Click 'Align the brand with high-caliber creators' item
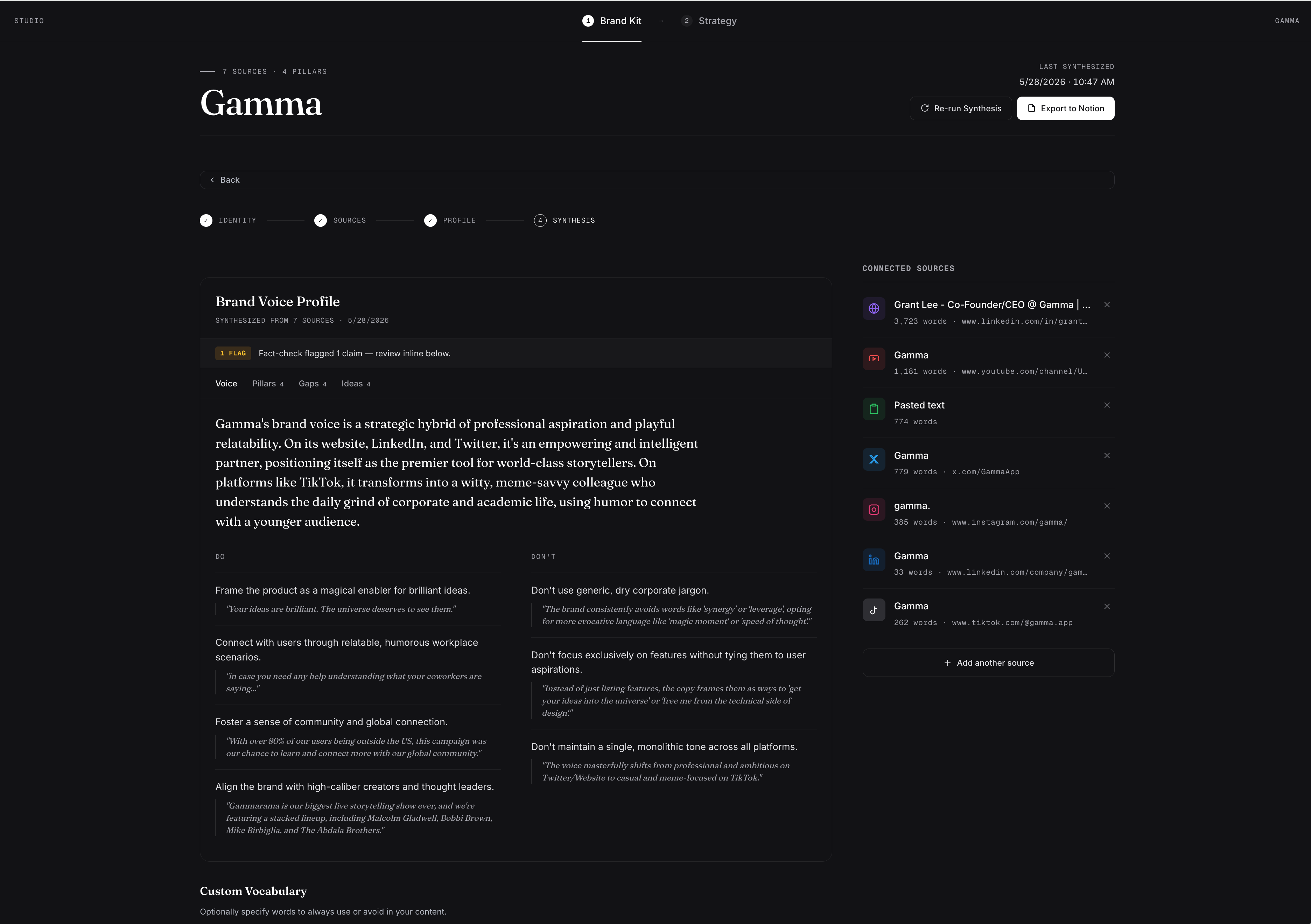Screen dimensions: 1311x924 (x=355, y=787)
